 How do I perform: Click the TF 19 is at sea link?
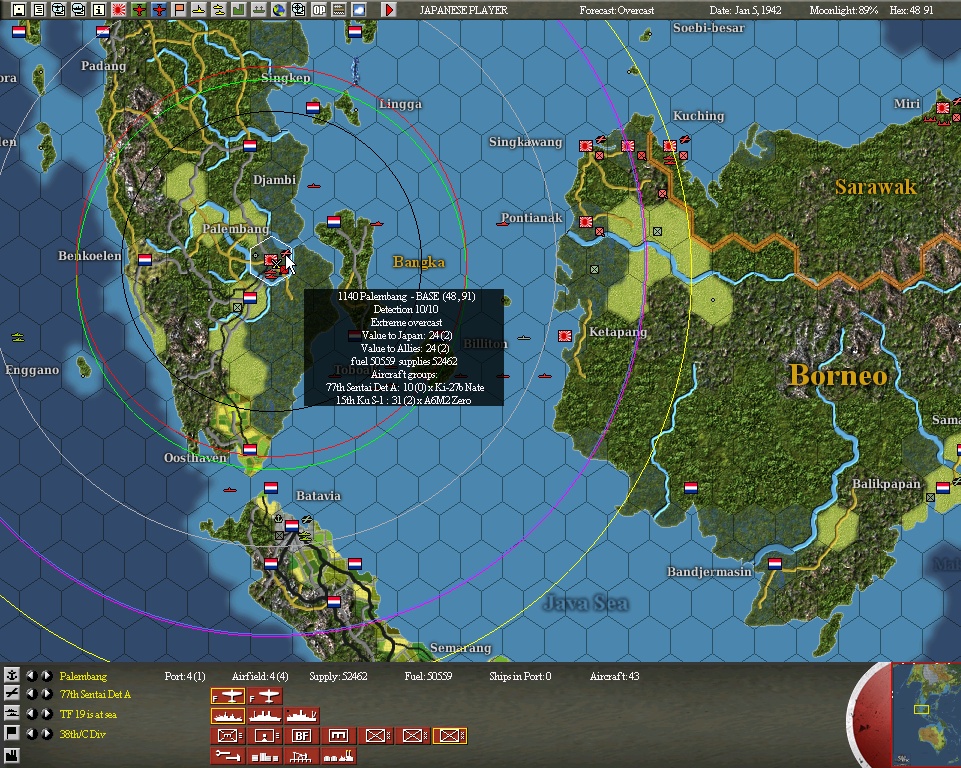[x=88, y=714]
